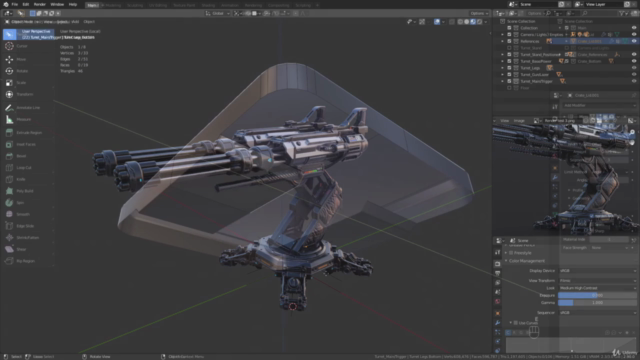Enable the Use Curves checkbox

click(x=516, y=323)
